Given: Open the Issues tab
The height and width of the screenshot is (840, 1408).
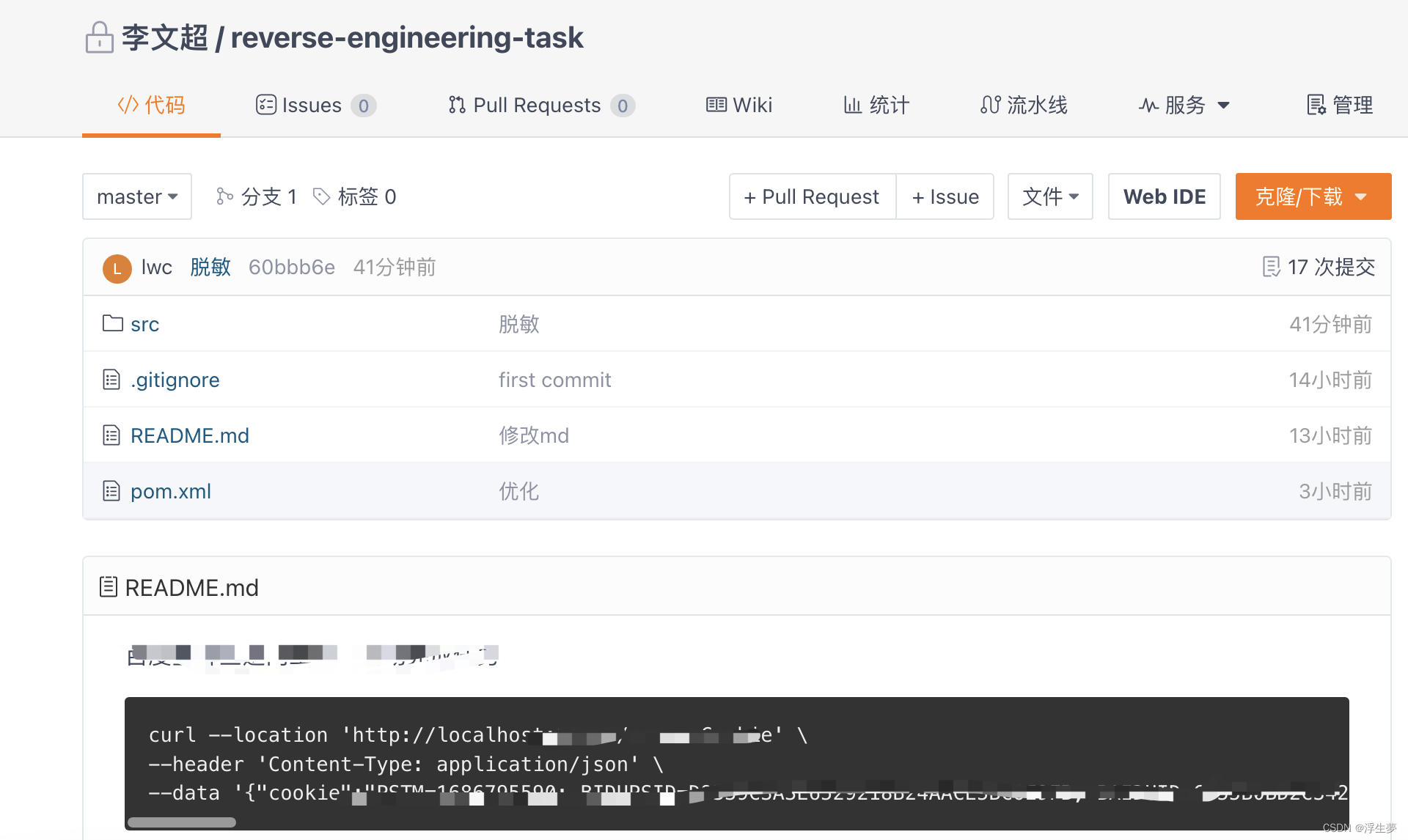Looking at the screenshot, I should click(x=311, y=103).
